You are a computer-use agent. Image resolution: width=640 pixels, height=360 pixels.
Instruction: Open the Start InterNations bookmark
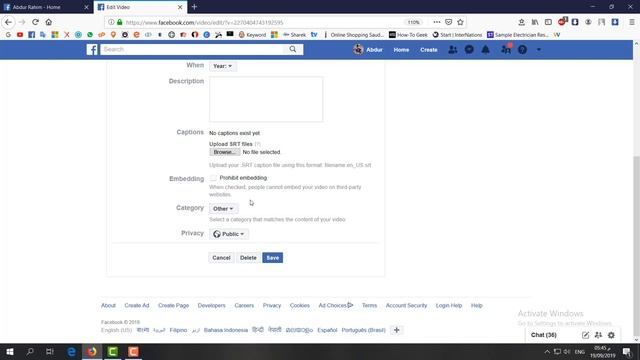point(457,35)
